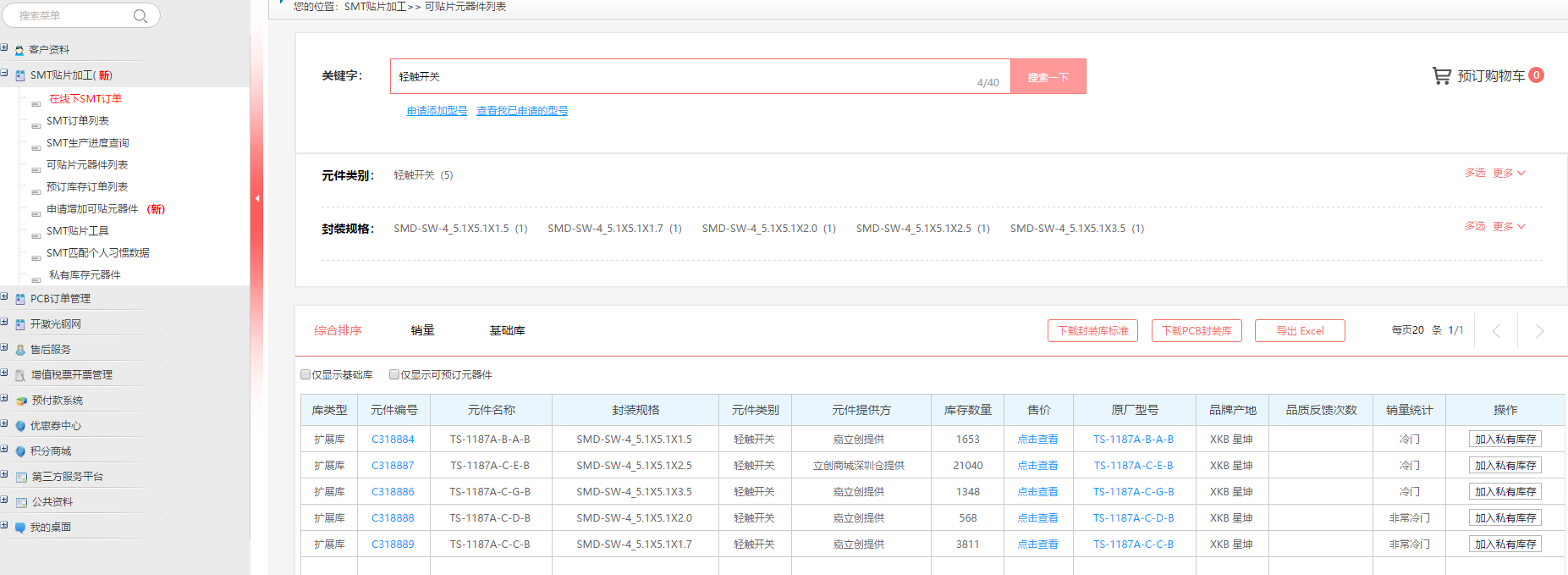Collapse the sidebar with red arrow handle
Screen dimensions: 1568x575
pyautogui.click(x=257, y=199)
